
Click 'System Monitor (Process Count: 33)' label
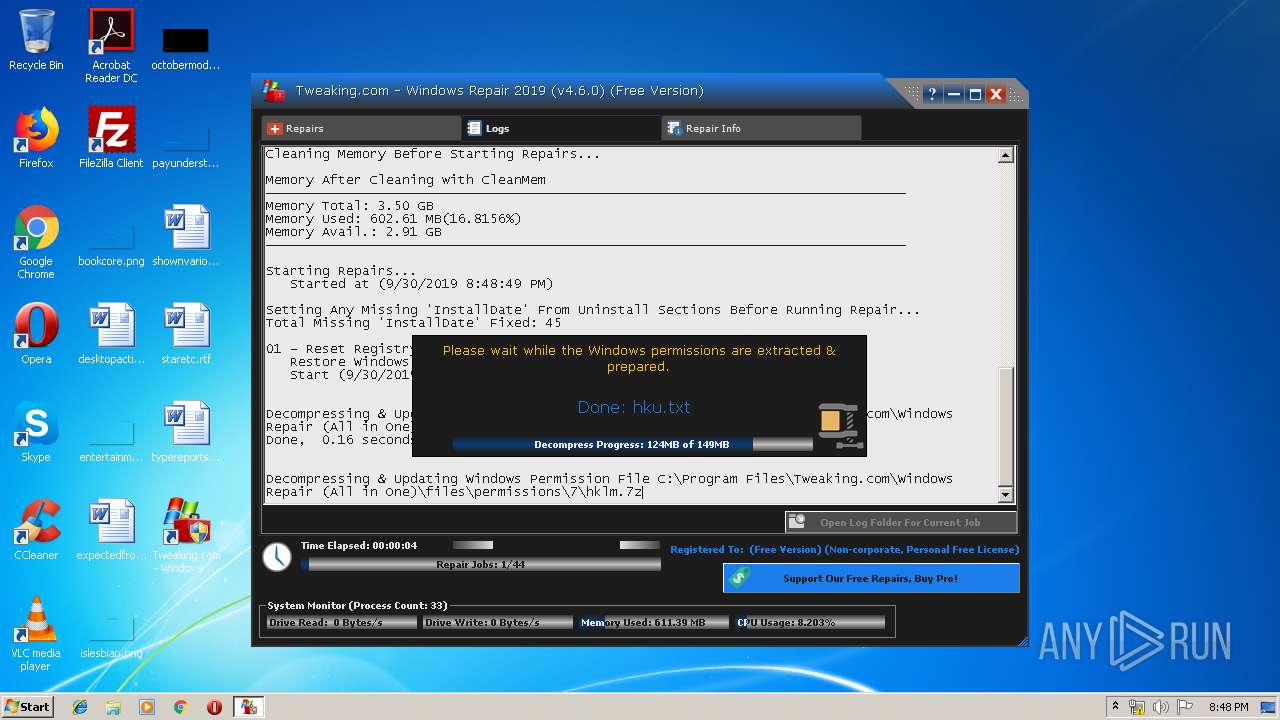pyautogui.click(x=357, y=605)
